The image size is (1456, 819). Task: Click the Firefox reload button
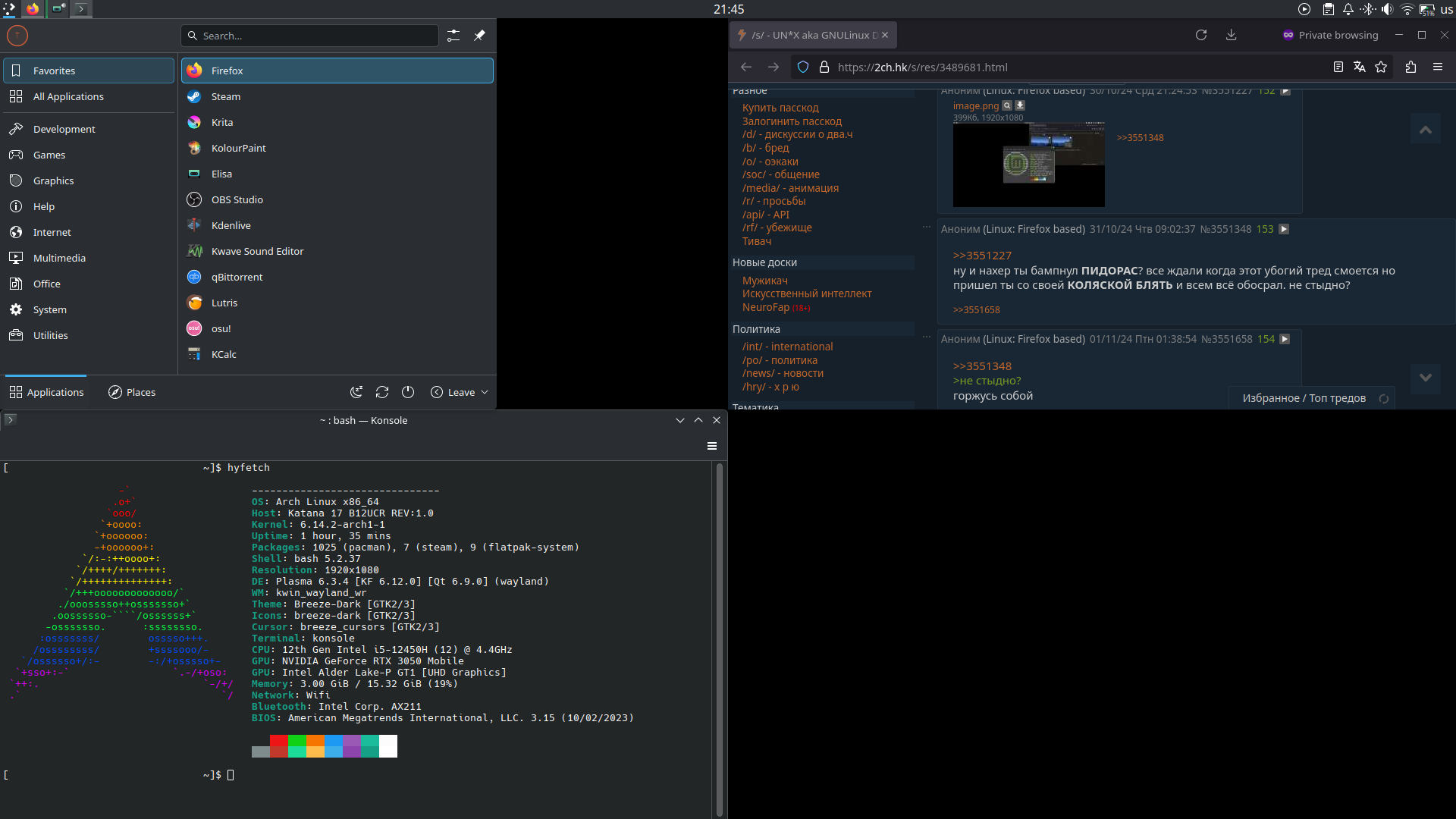tap(1201, 35)
